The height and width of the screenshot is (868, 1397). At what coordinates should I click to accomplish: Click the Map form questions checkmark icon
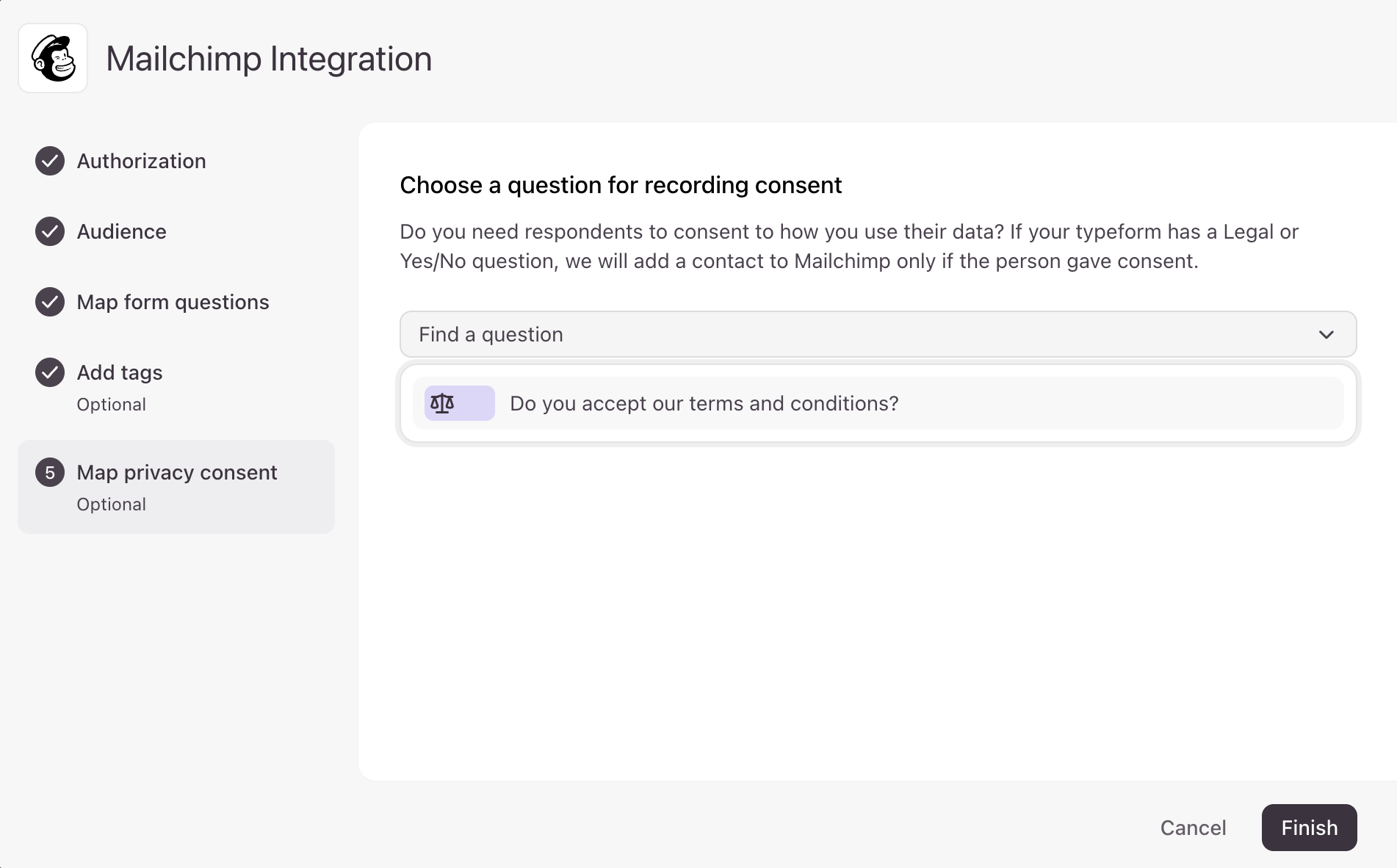pos(50,302)
